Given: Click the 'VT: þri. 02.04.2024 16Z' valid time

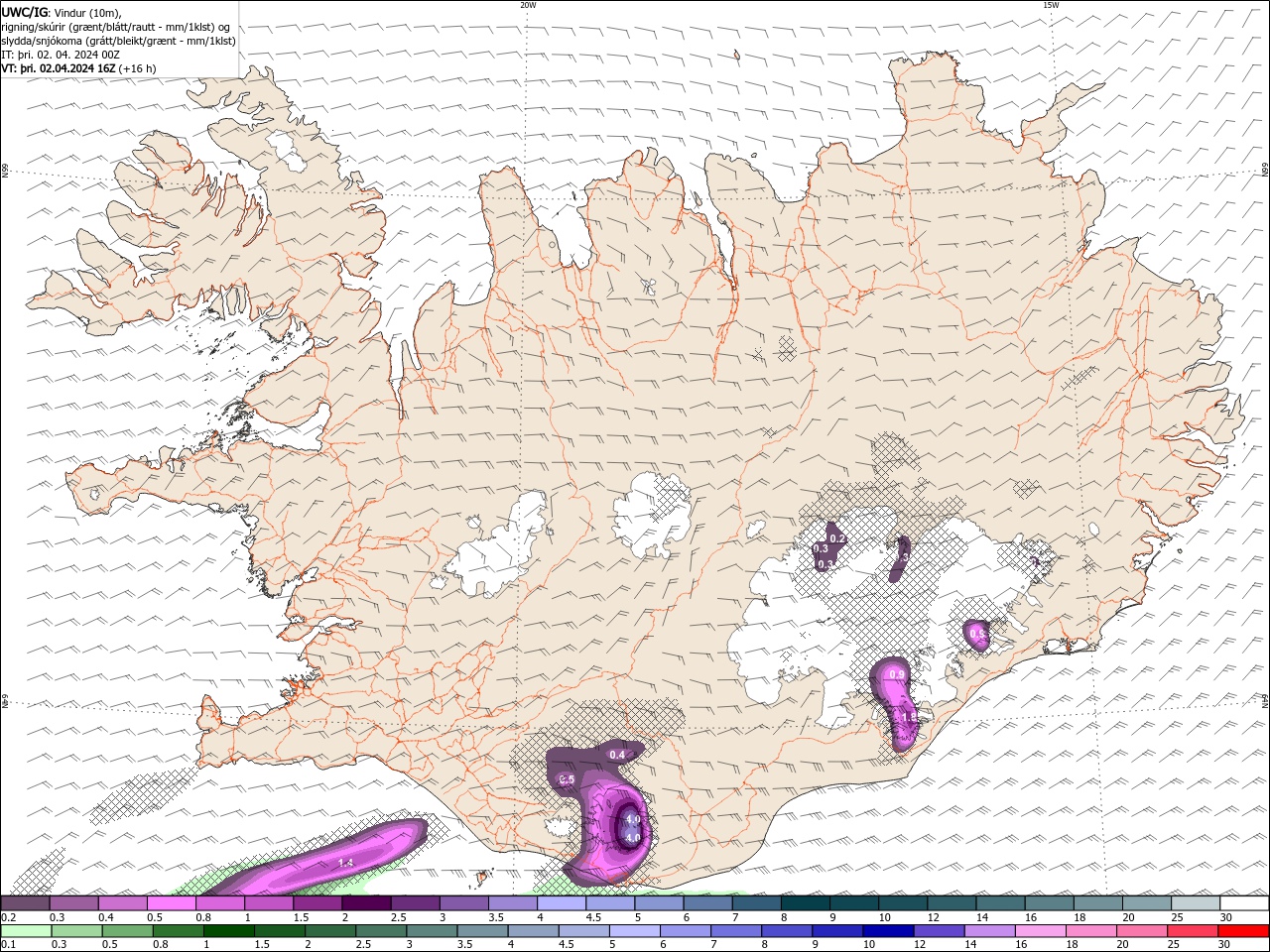Looking at the screenshot, I should click(59, 68).
